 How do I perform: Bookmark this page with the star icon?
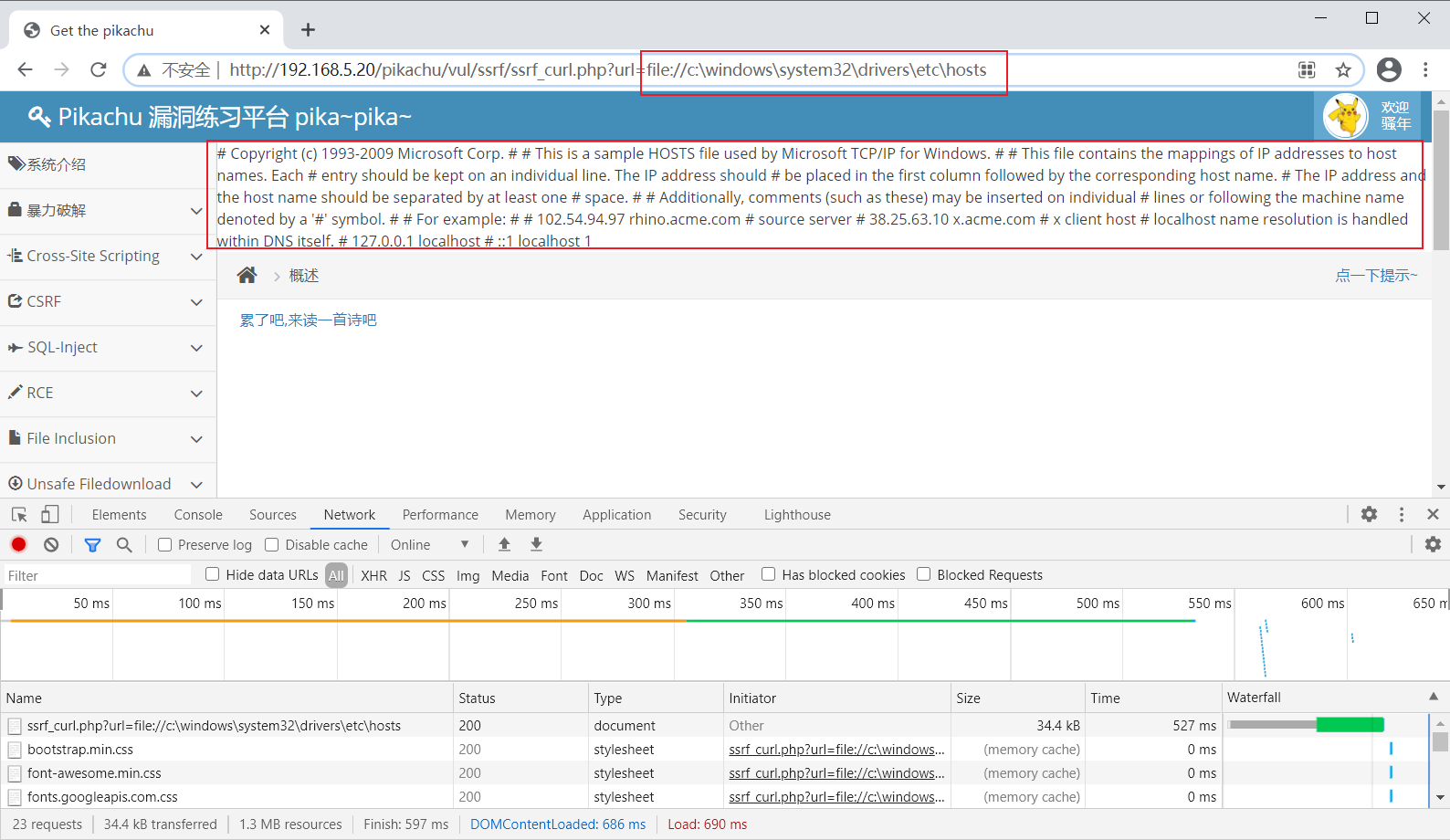click(1343, 70)
